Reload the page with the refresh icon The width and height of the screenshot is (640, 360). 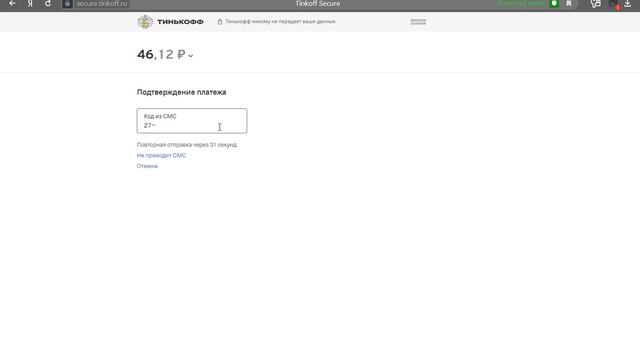(x=48, y=3)
